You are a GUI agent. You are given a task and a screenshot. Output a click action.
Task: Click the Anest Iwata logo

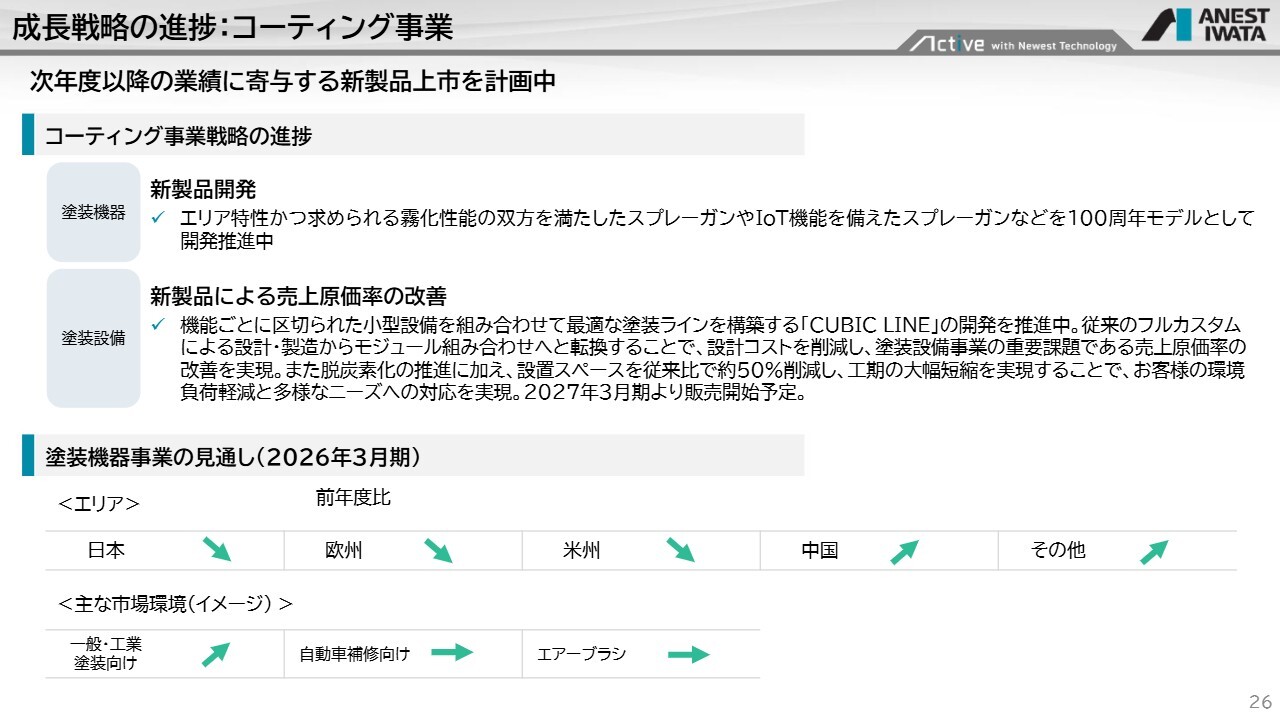1206,25
